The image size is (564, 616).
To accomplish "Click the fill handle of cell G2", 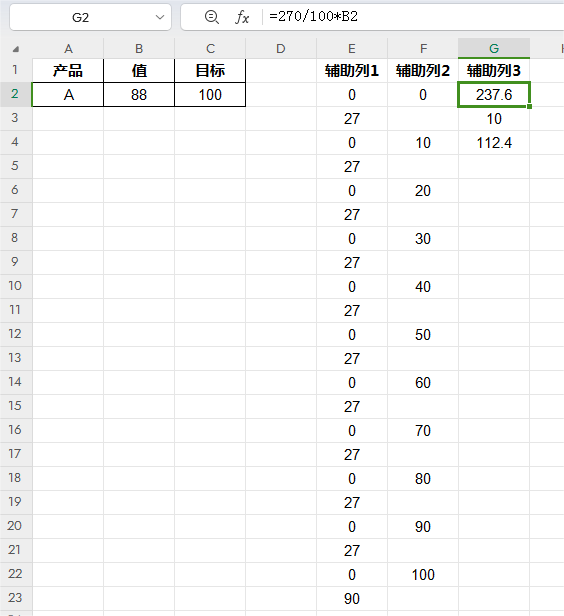I will tap(529, 106).
